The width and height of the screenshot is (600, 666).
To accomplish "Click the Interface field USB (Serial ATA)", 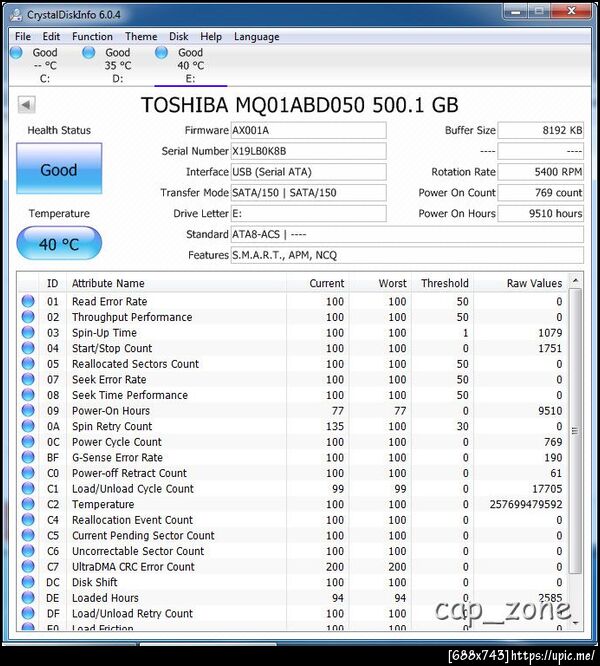I will [308, 172].
